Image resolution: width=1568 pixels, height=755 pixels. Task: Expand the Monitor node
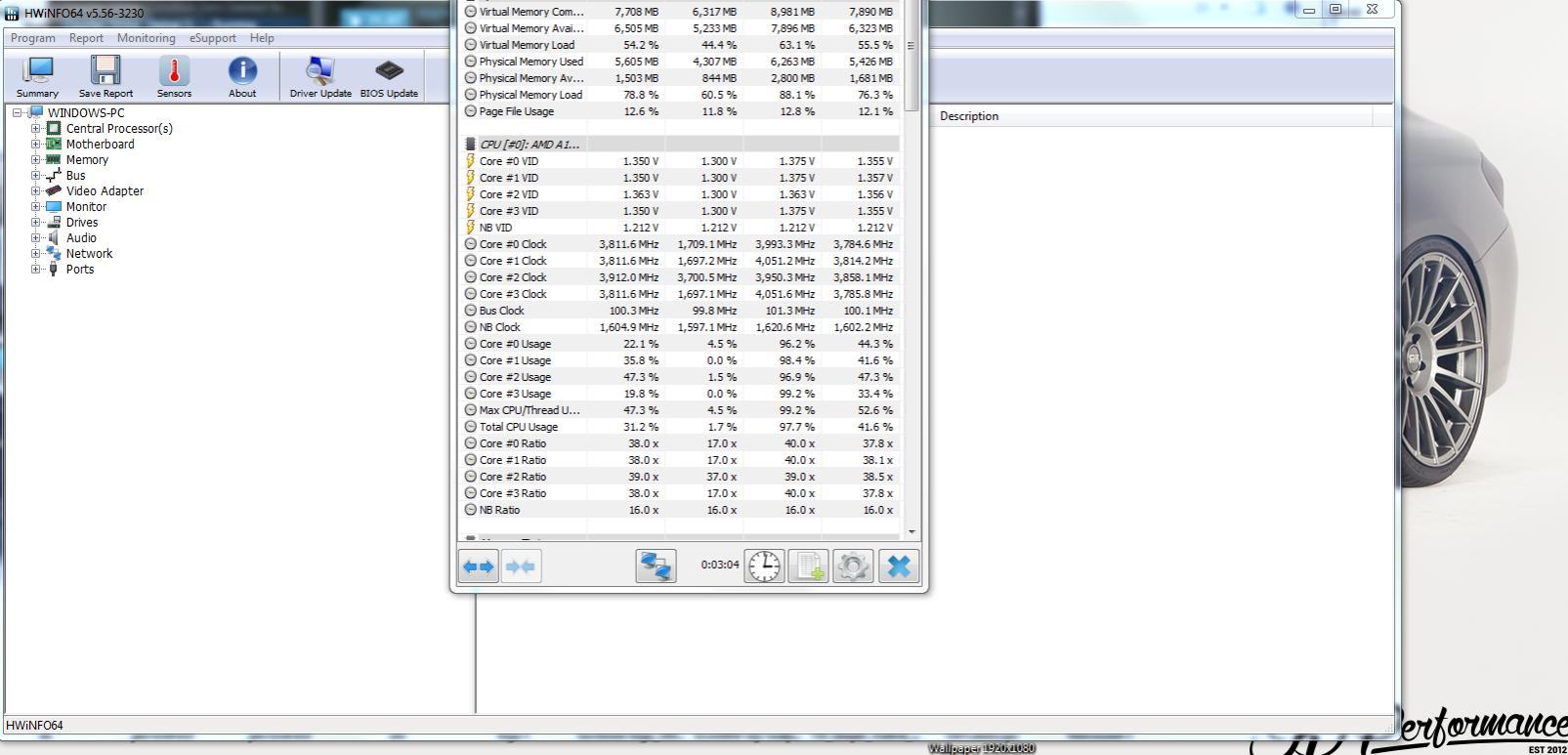click(36, 206)
